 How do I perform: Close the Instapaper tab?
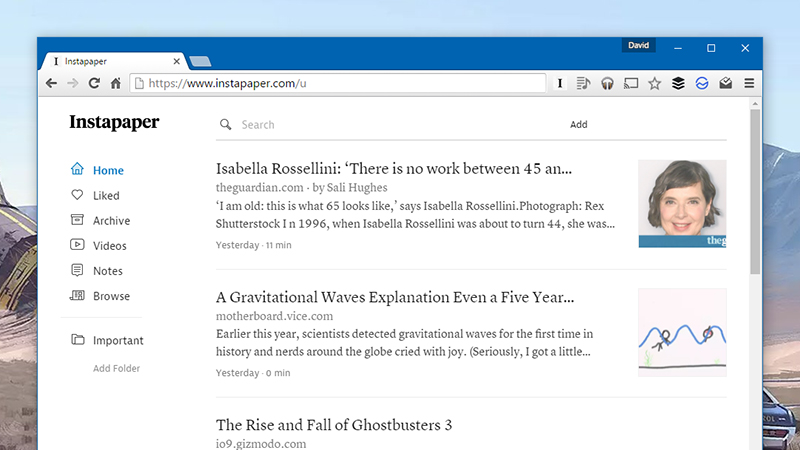[x=177, y=61]
